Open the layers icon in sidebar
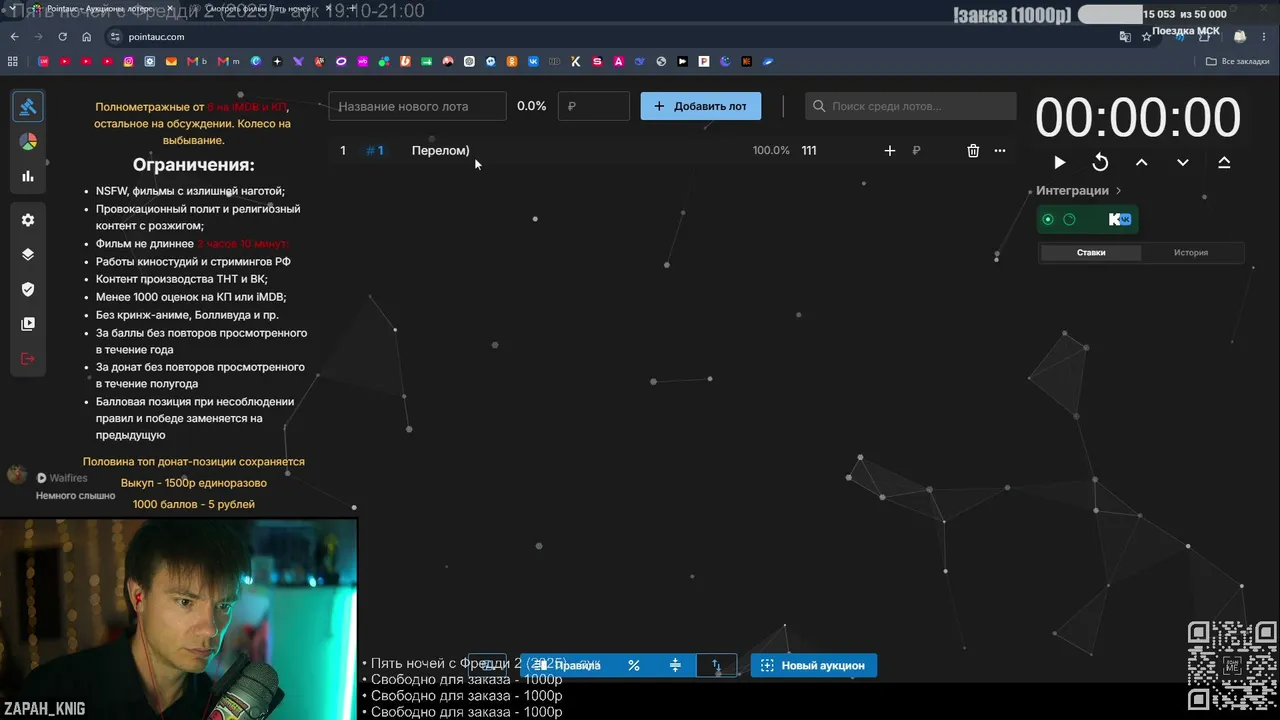 28,254
